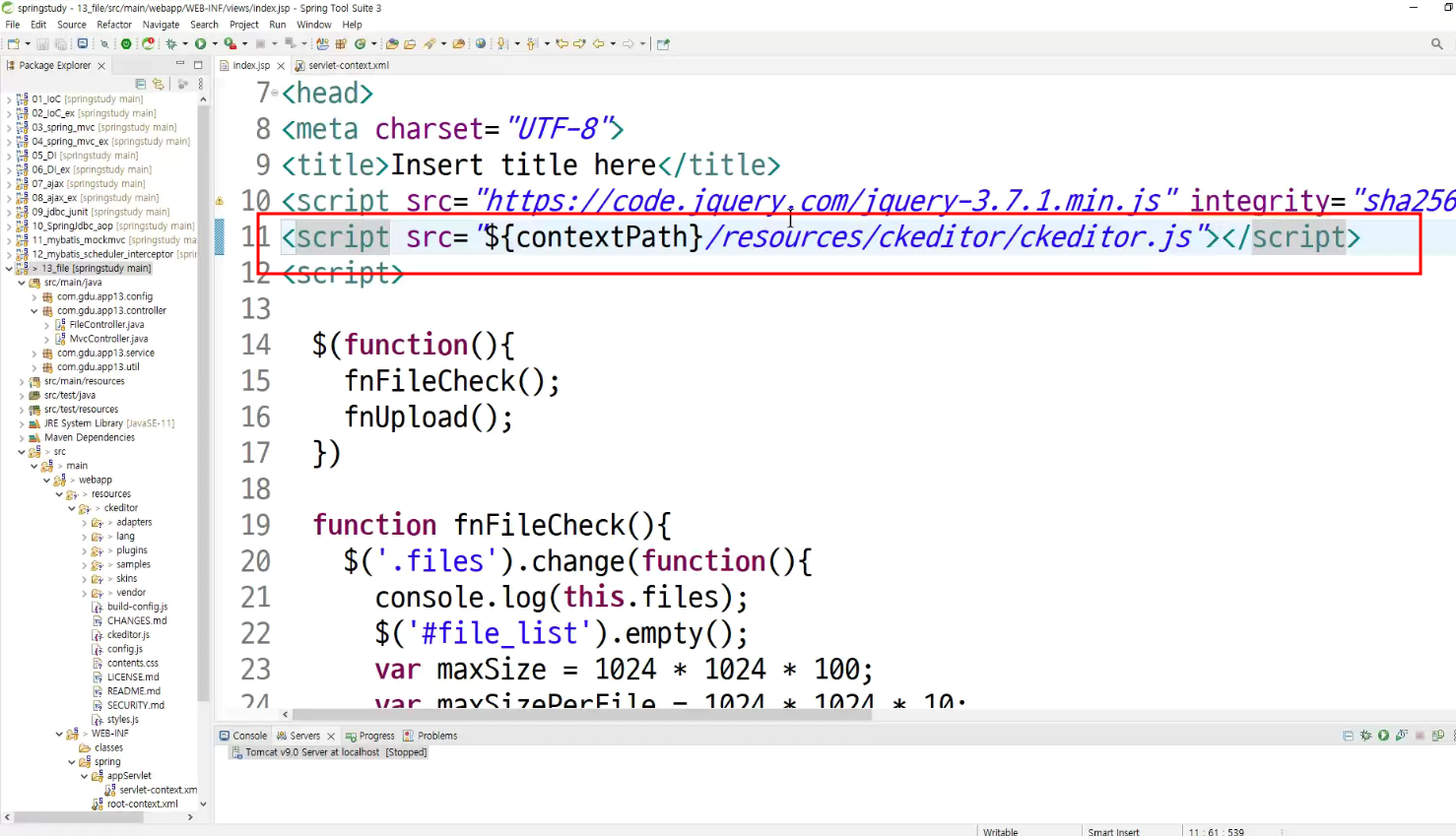This screenshot has height=836, width=1456.
Task: Close the Servers view tab
Action: click(x=331, y=737)
